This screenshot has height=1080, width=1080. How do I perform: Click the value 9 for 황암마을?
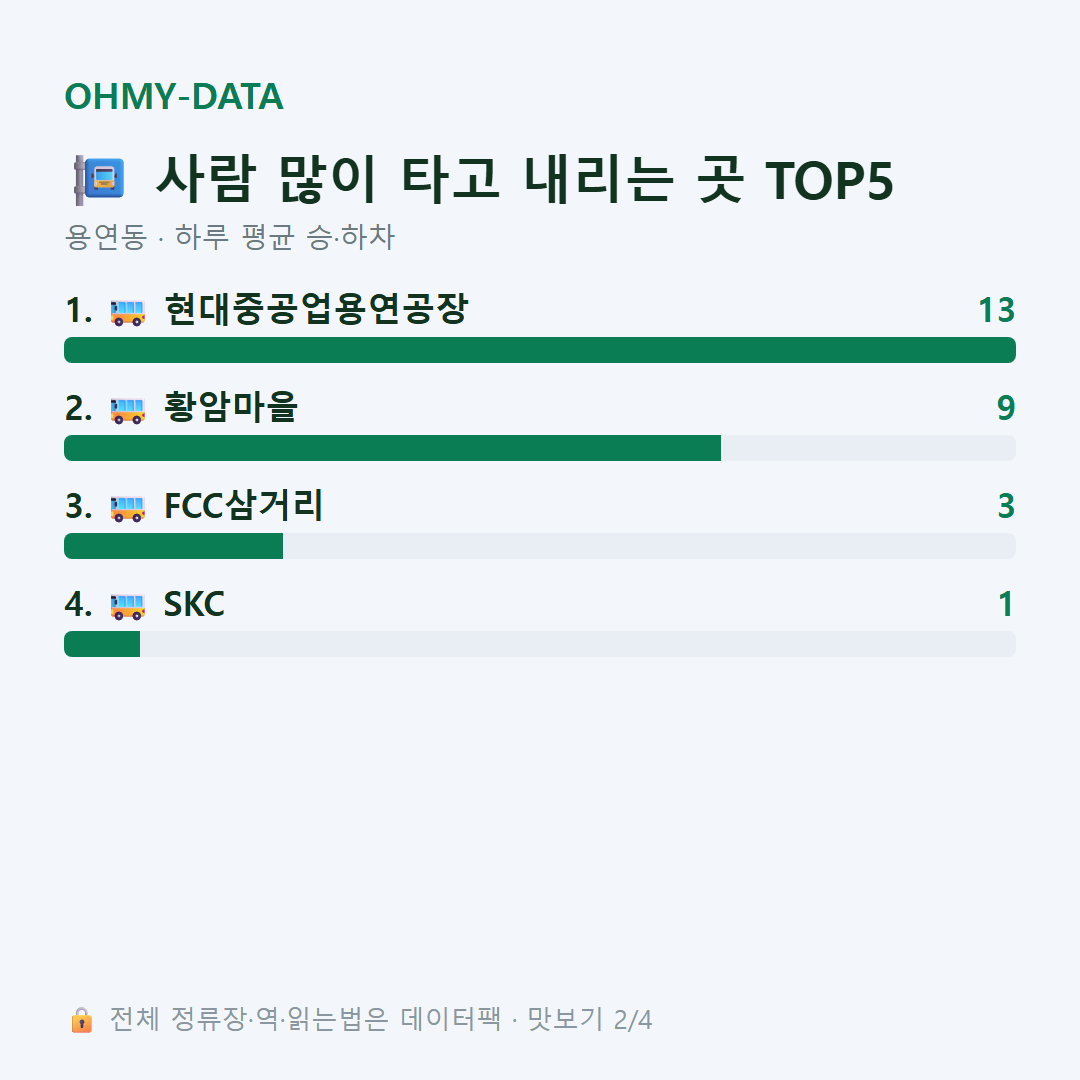[x=1006, y=408]
